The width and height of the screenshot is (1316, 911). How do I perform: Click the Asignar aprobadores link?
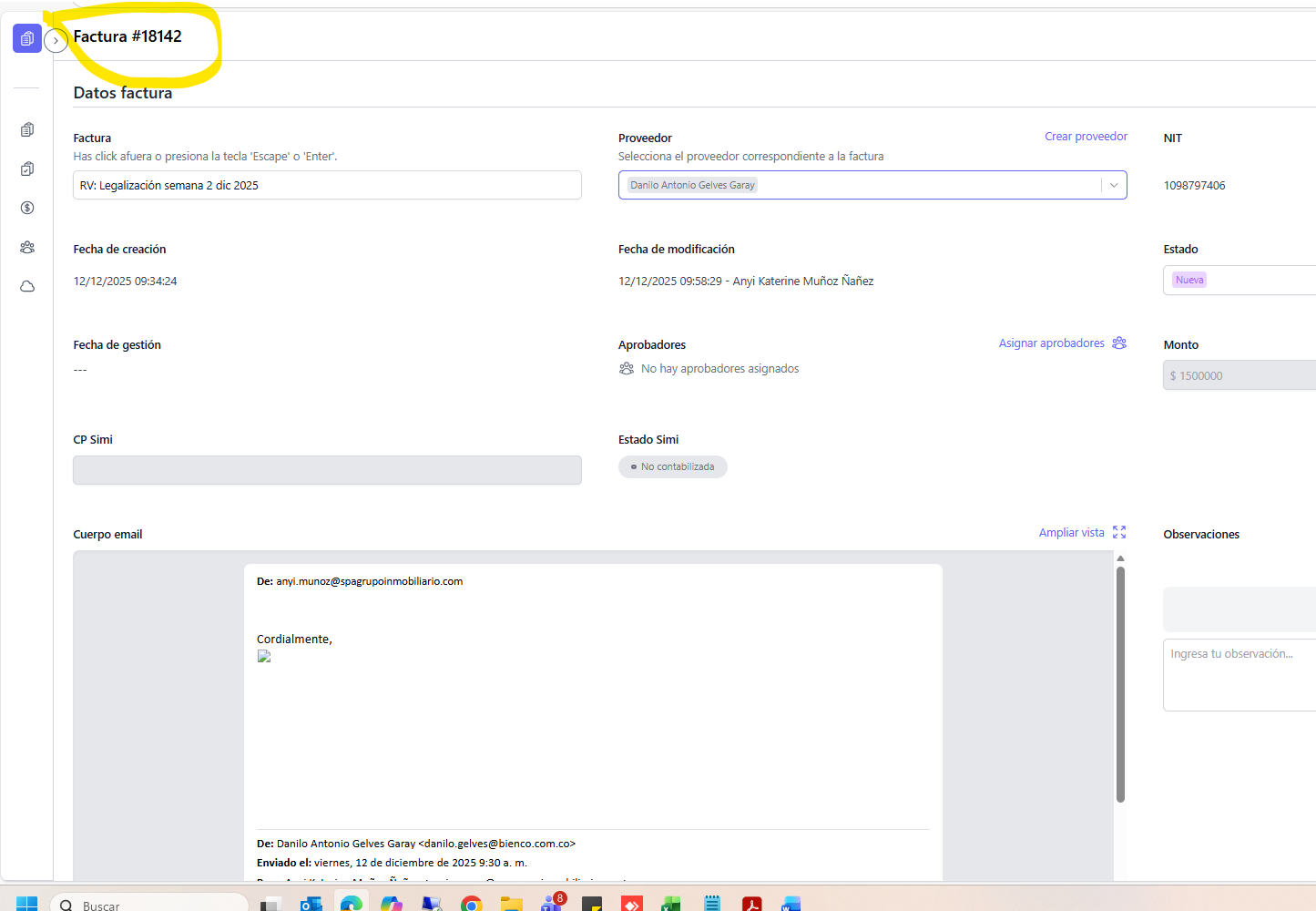pyautogui.click(x=1051, y=343)
